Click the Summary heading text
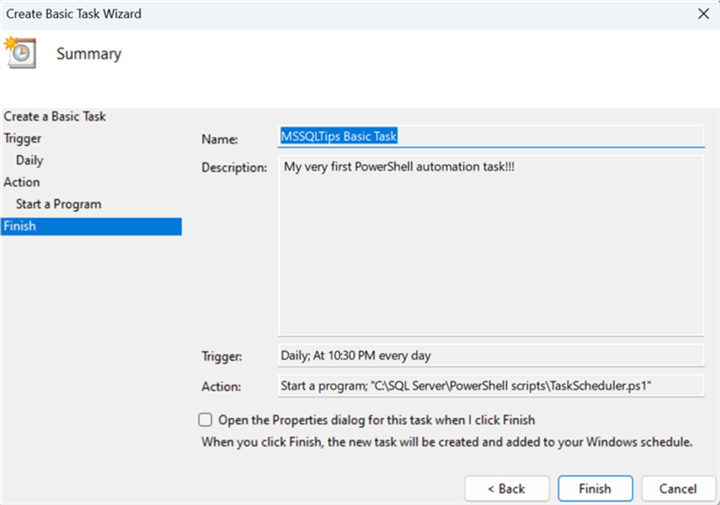Viewport: 720px width, 505px height. pos(89,54)
